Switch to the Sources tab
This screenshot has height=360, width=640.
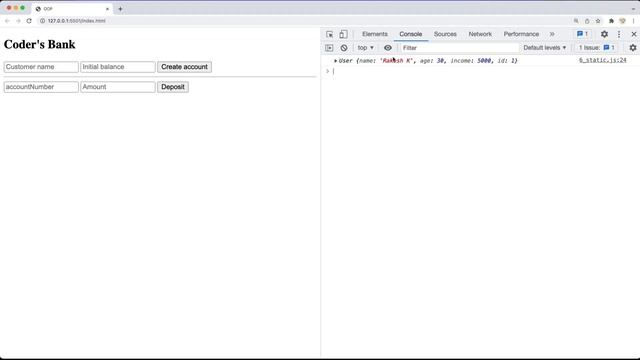(445, 34)
